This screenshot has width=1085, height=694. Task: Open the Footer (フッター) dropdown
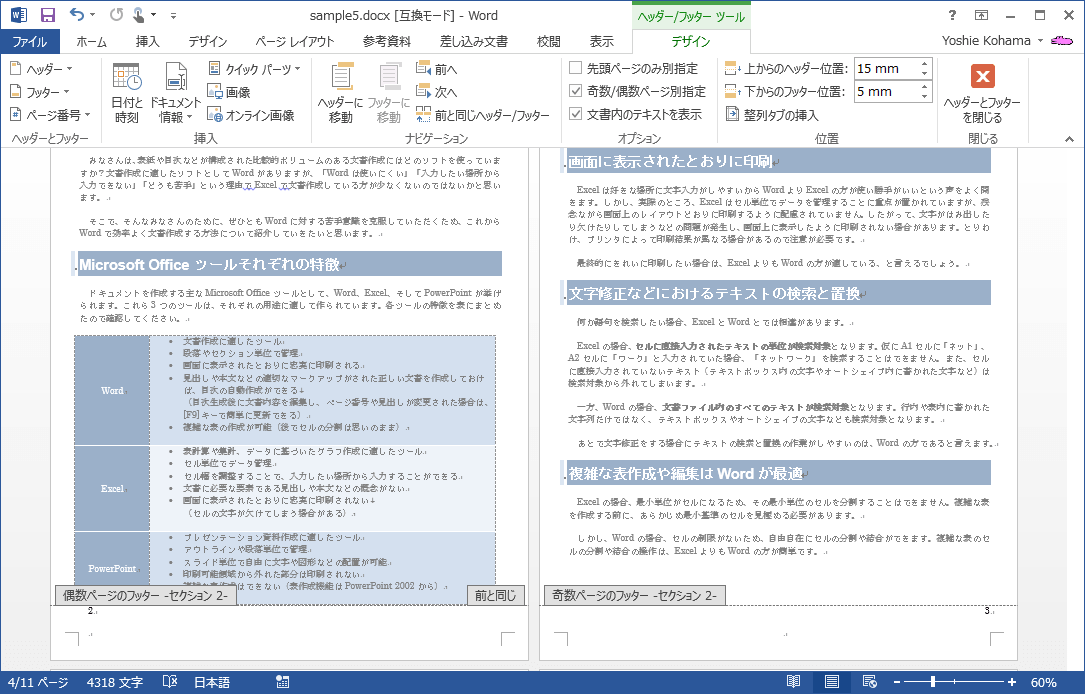(40, 92)
